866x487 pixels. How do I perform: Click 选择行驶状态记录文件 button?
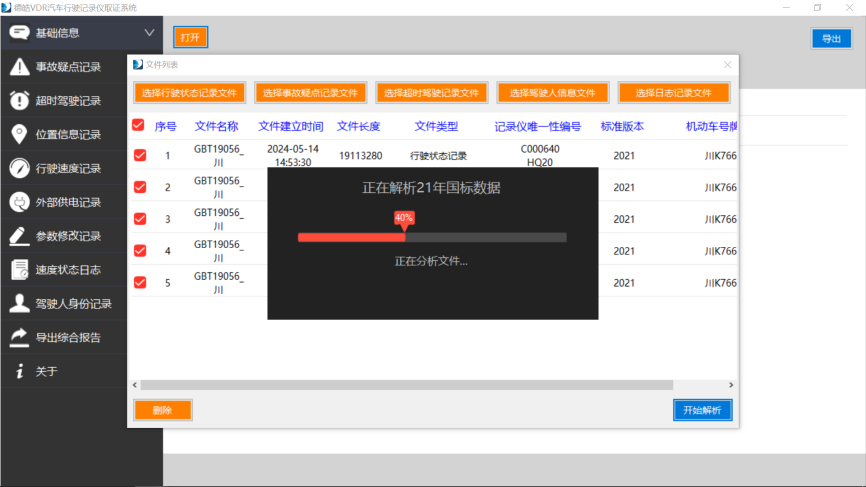point(189,93)
